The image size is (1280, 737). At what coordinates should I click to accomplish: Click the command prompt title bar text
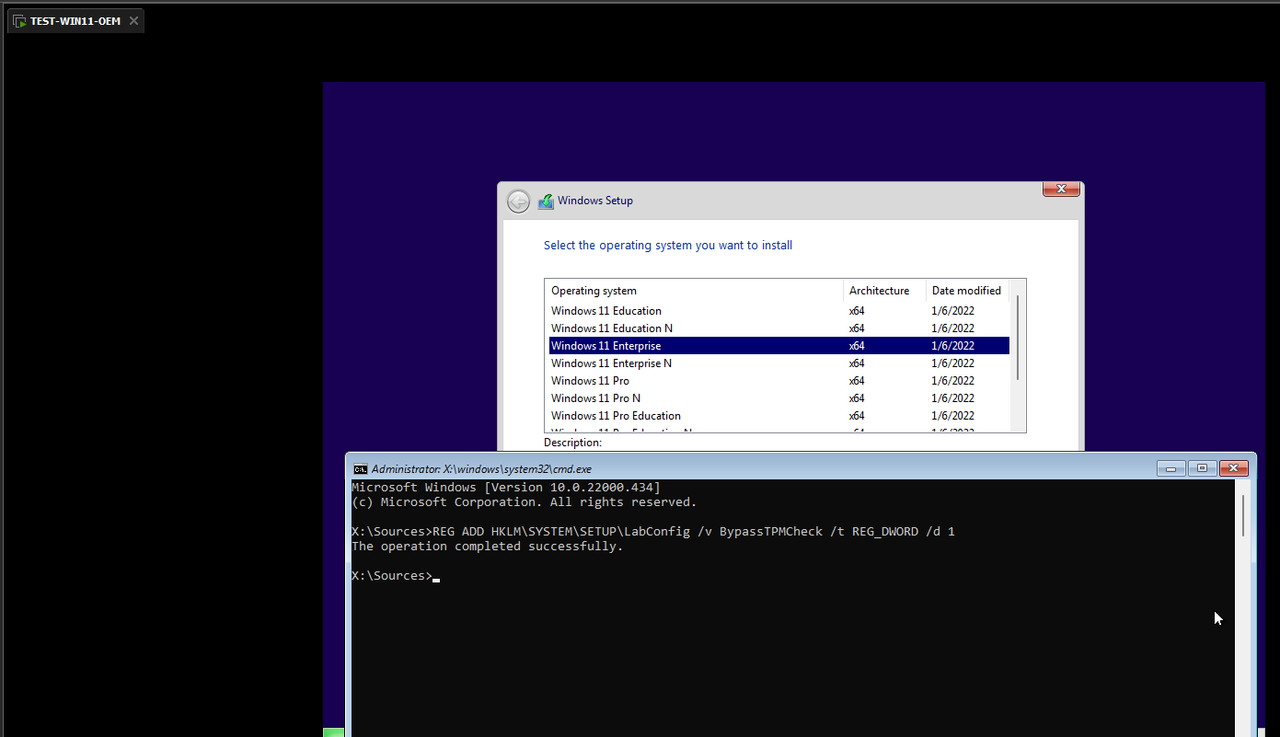(x=481, y=469)
